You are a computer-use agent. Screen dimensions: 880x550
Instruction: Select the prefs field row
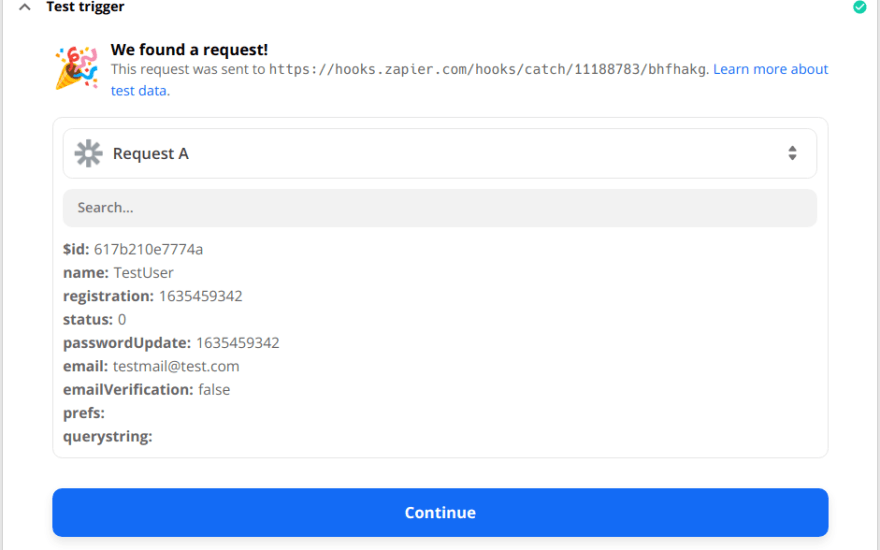pyautogui.click(x=84, y=413)
